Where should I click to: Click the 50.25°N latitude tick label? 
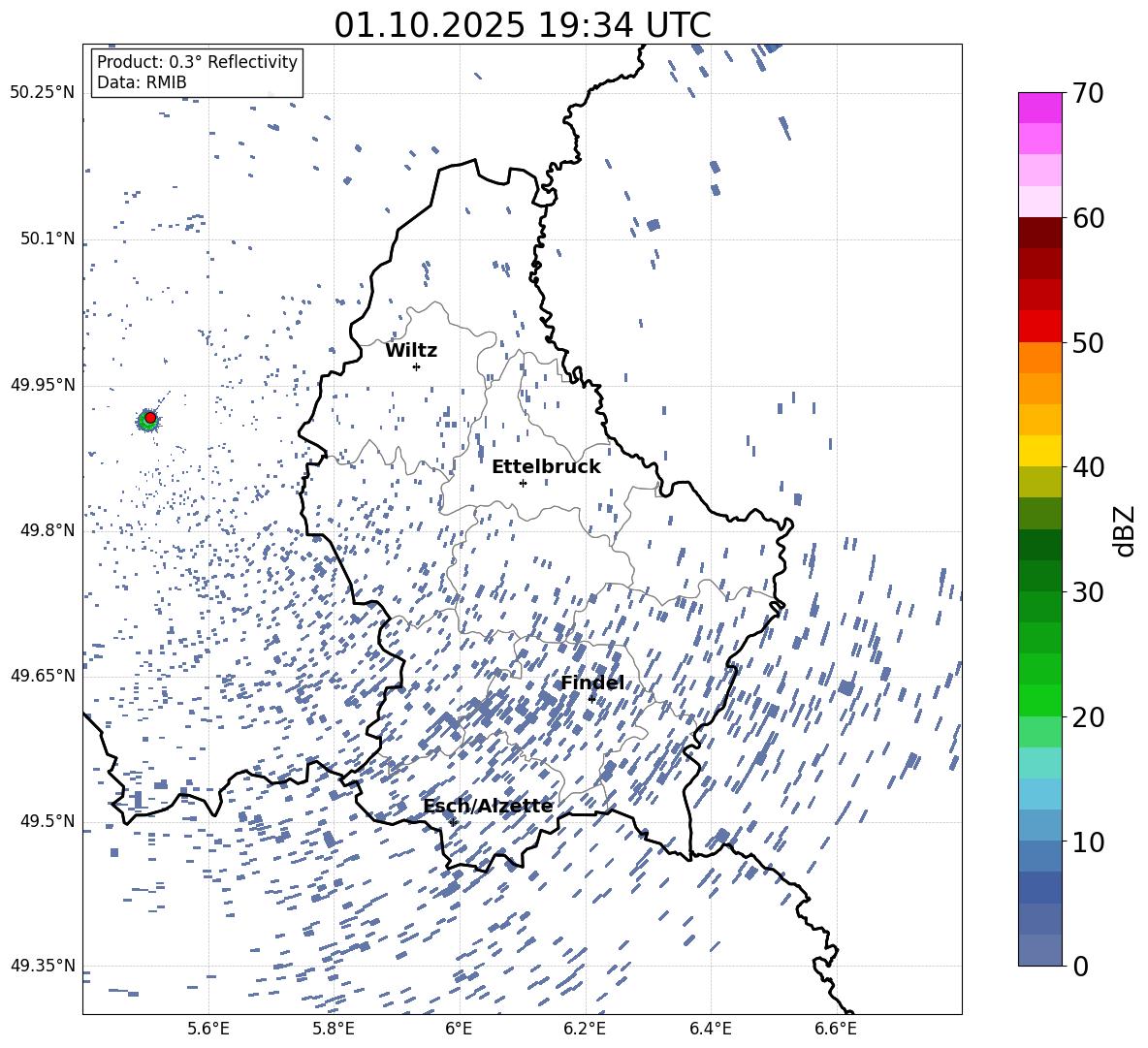click(x=43, y=93)
